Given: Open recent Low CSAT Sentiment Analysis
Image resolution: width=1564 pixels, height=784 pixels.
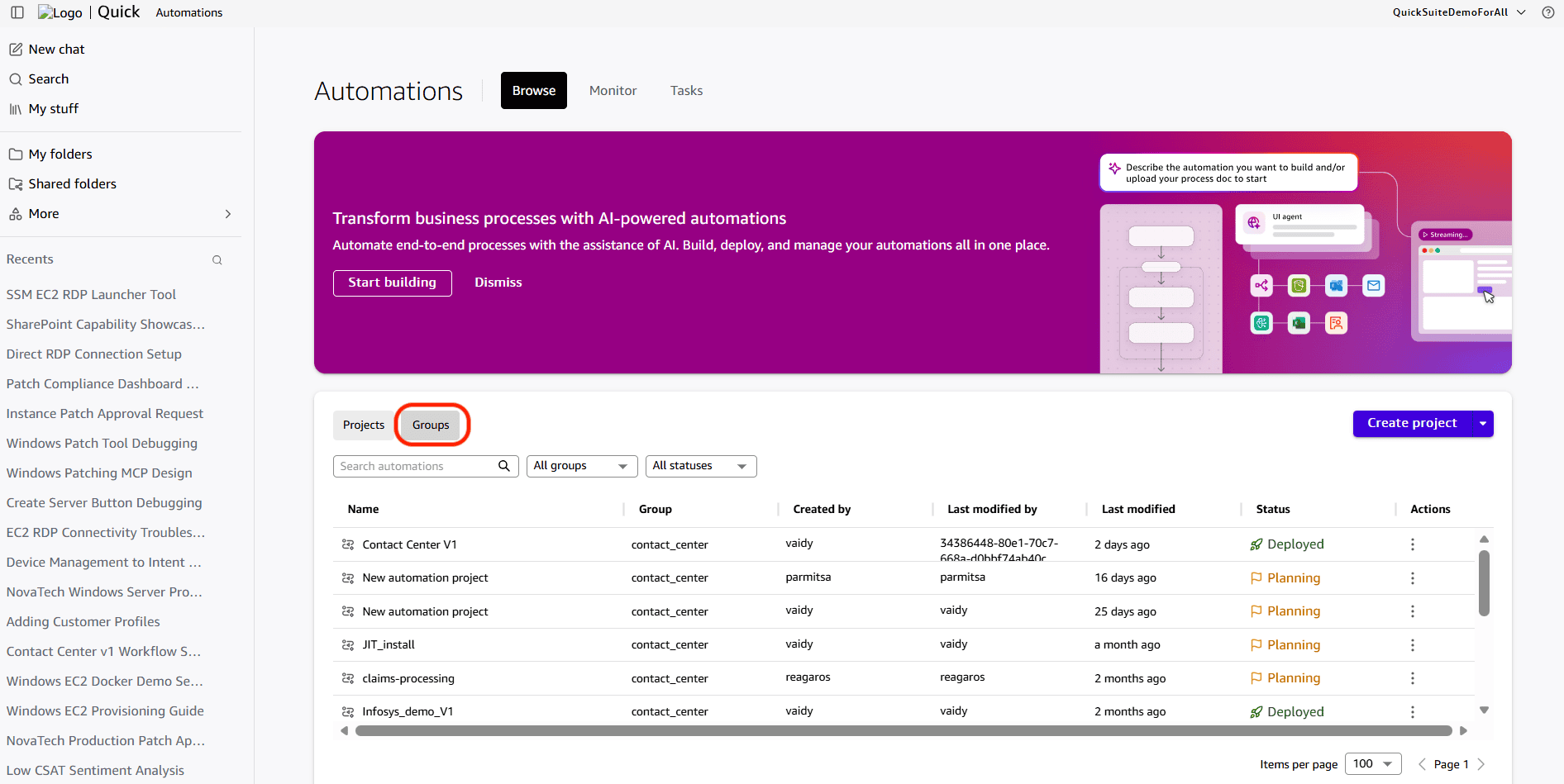Looking at the screenshot, I should pyautogui.click(x=95, y=771).
